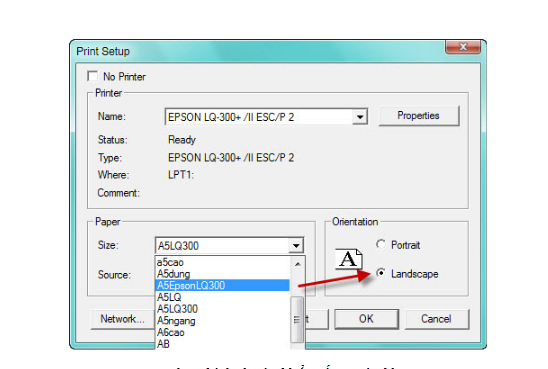Open printer Properties

point(419,116)
